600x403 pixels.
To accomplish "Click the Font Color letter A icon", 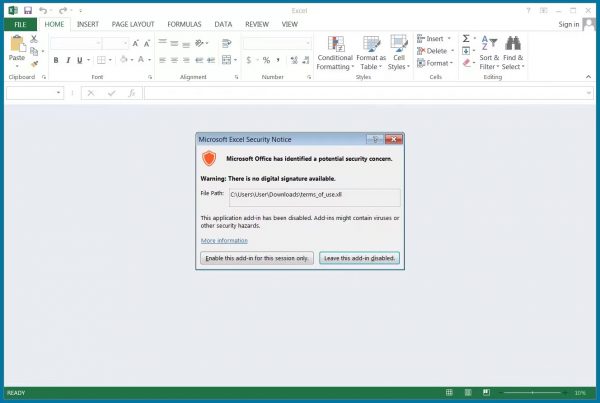I will (141, 60).
